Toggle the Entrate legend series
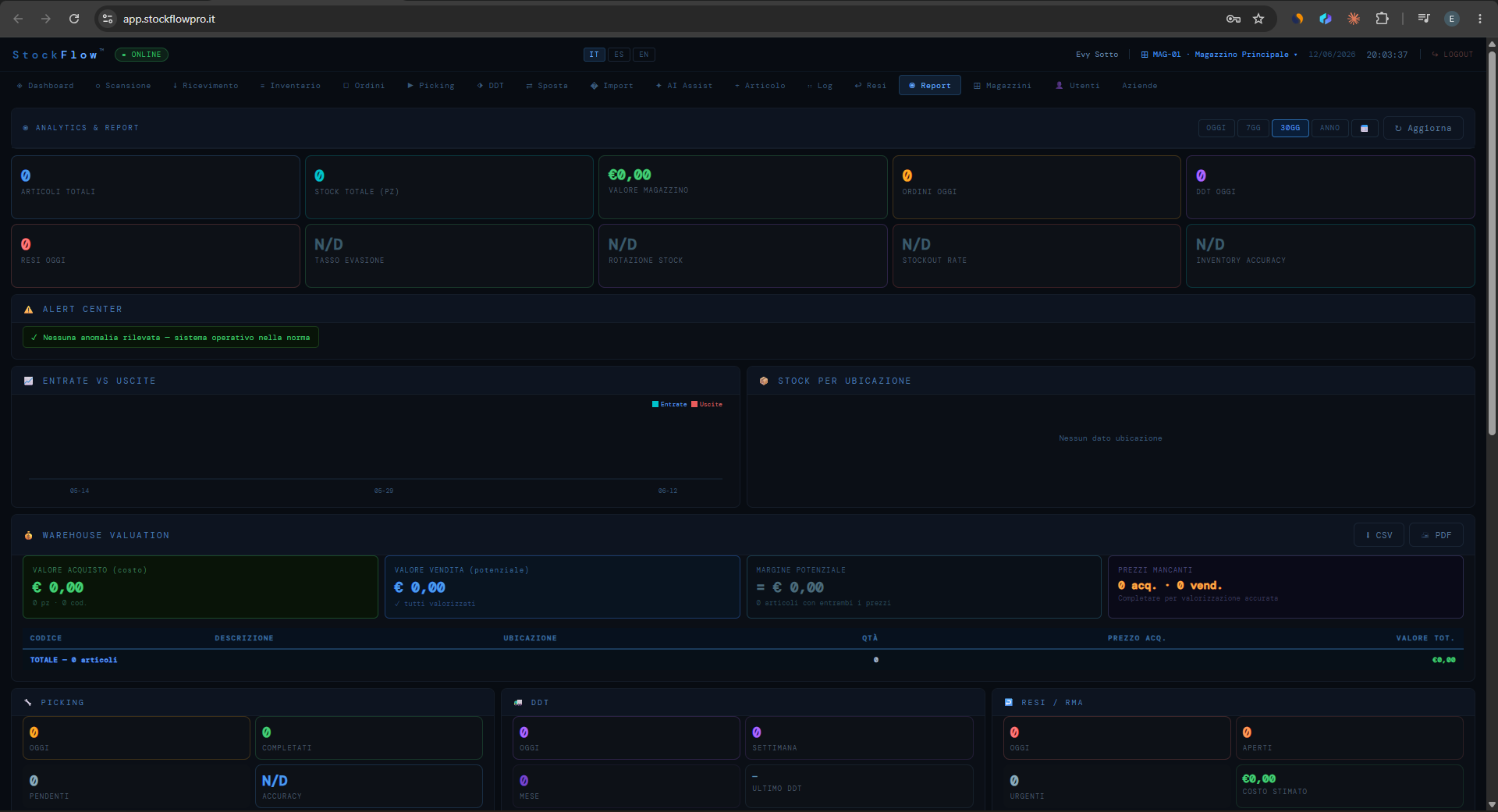The height and width of the screenshot is (812, 1498). coord(669,404)
